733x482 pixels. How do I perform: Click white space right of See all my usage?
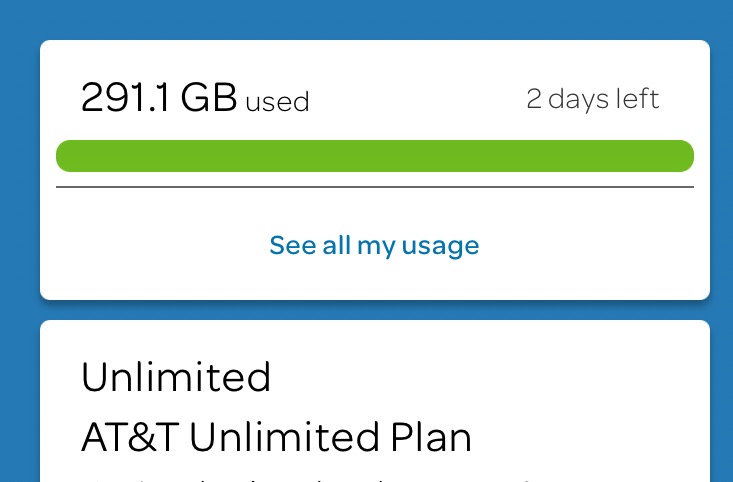tap(600, 245)
